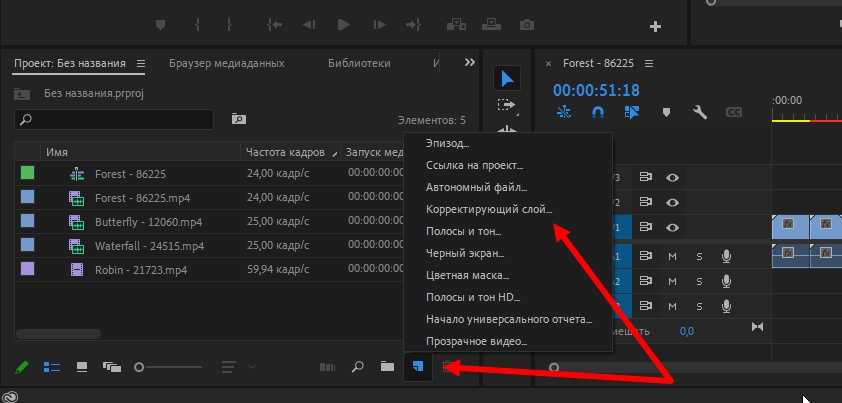Open Project panel hamburger menu

[141, 63]
